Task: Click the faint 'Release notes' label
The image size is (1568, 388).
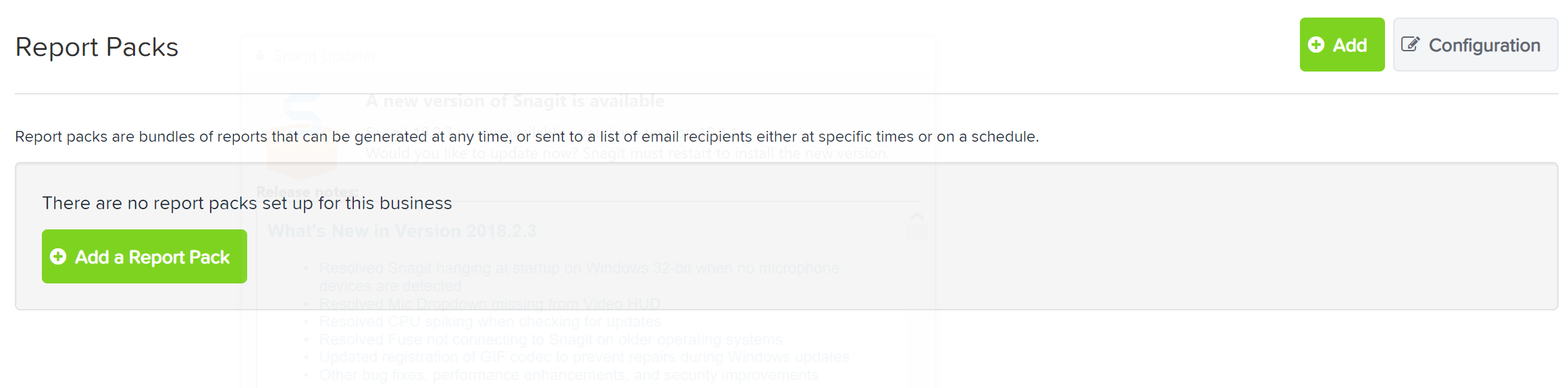Action: pos(307,192)
